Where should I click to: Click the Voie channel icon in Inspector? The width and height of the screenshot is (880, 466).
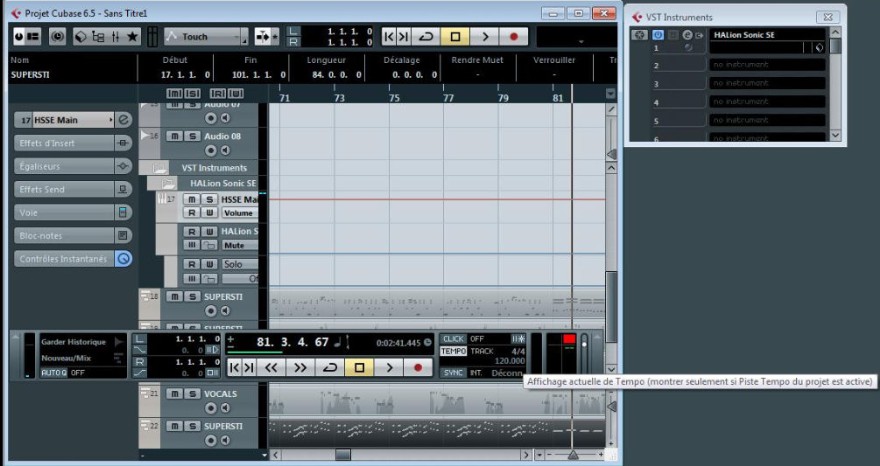[123, 212]
